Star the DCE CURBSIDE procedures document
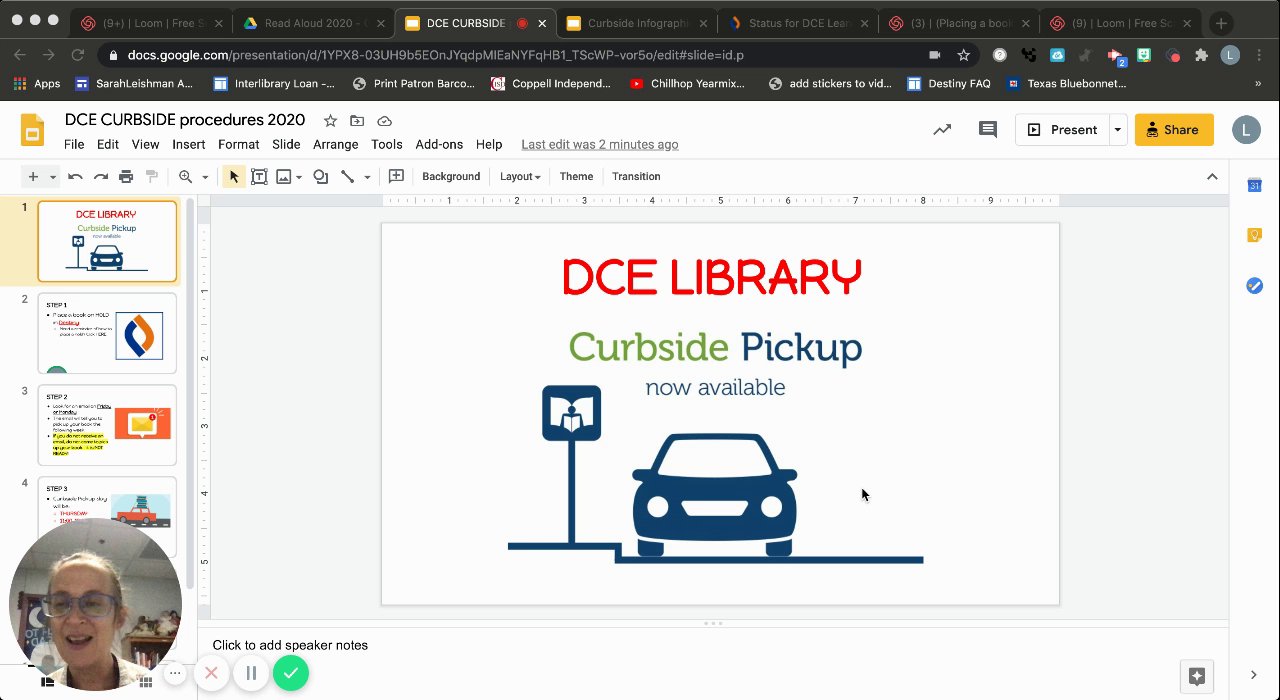This screenshot has width=1280, height=700. (x=330, y=121)
